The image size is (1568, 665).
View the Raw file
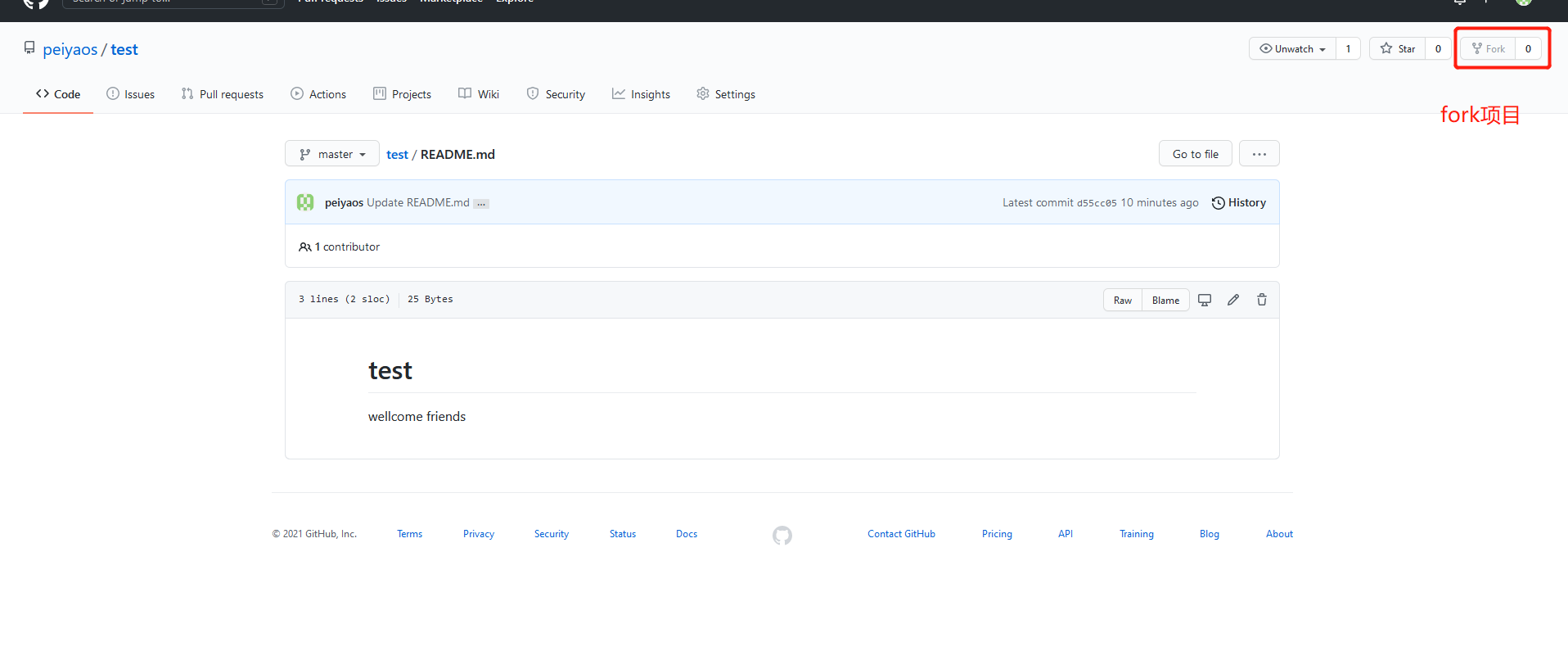(x=1123, y=300)
